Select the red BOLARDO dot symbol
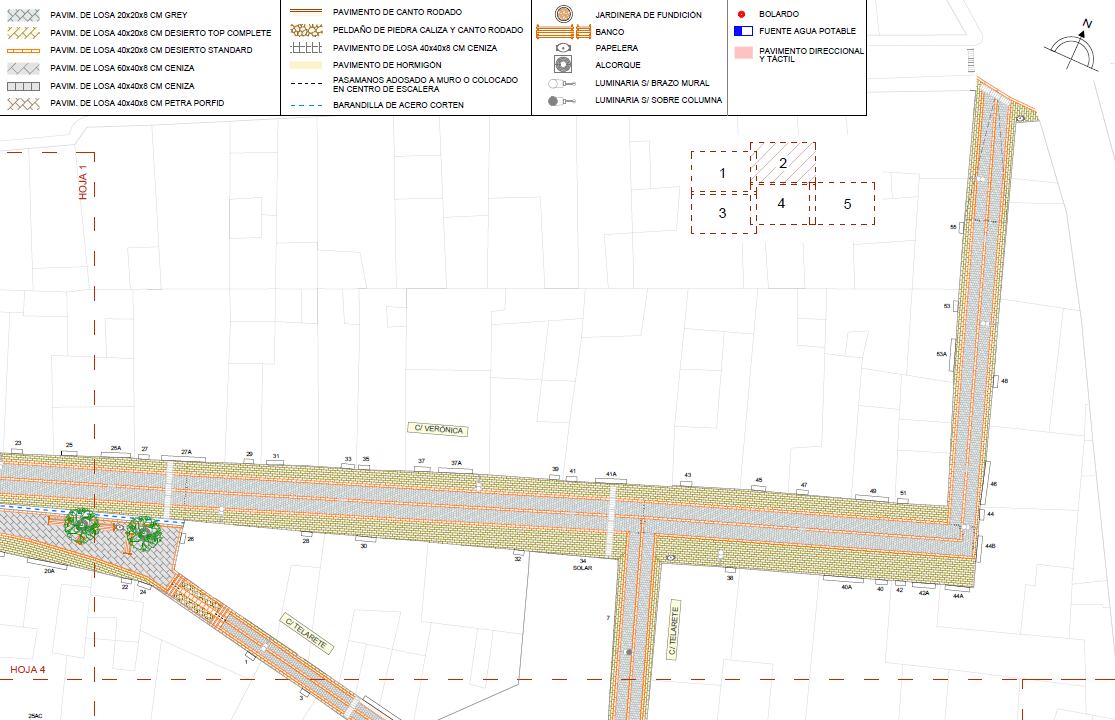The image size is (1115, 720). tap(741, 14)
